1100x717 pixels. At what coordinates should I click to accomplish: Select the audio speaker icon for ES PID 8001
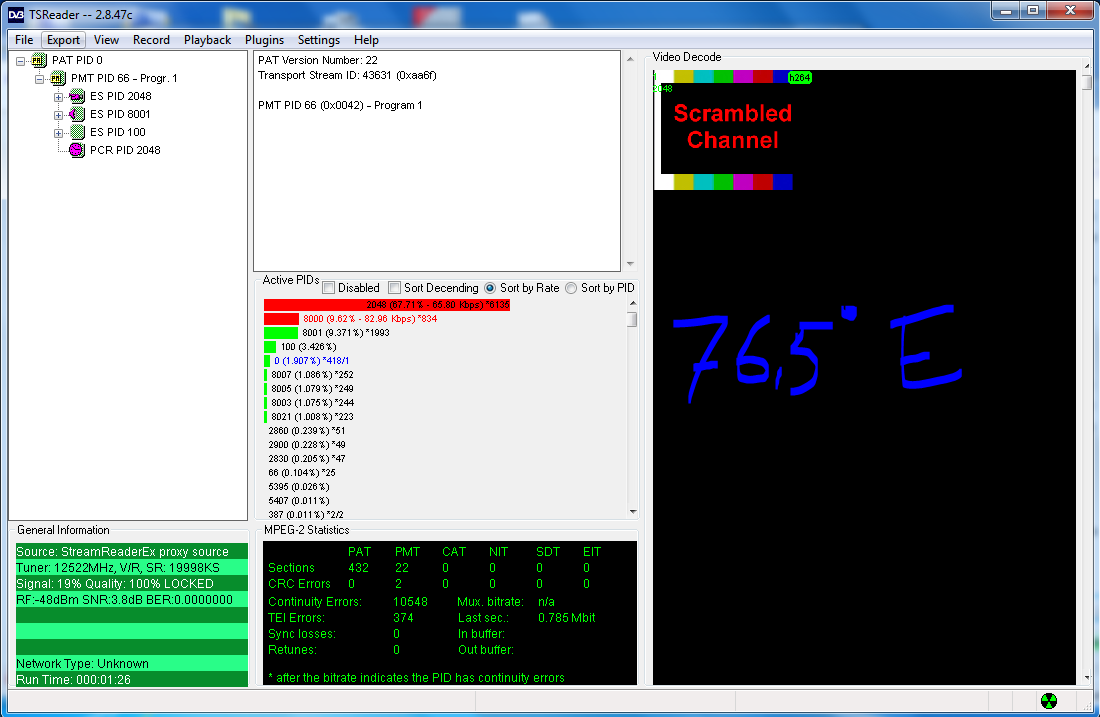click(76, 114)
